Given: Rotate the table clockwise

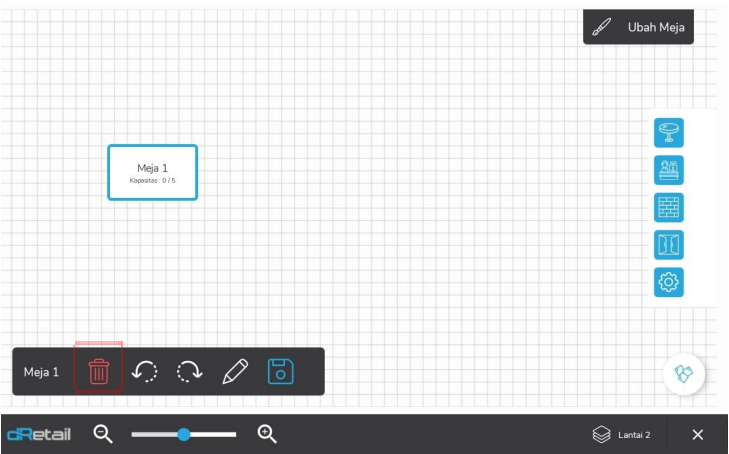Looking at the screenshot, I should tap(189, 371).
